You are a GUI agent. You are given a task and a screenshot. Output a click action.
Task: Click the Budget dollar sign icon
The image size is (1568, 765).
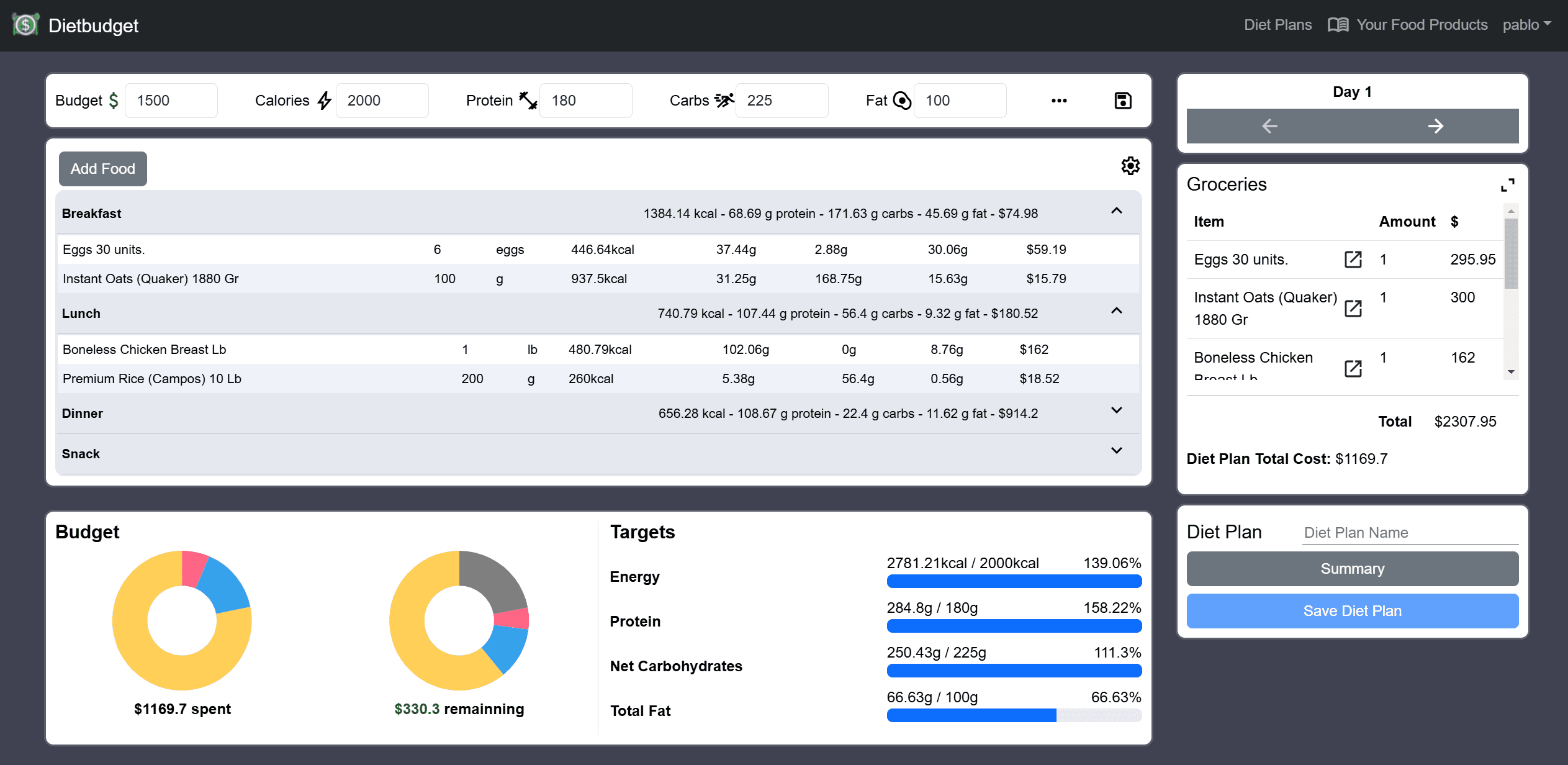(114, 101)
